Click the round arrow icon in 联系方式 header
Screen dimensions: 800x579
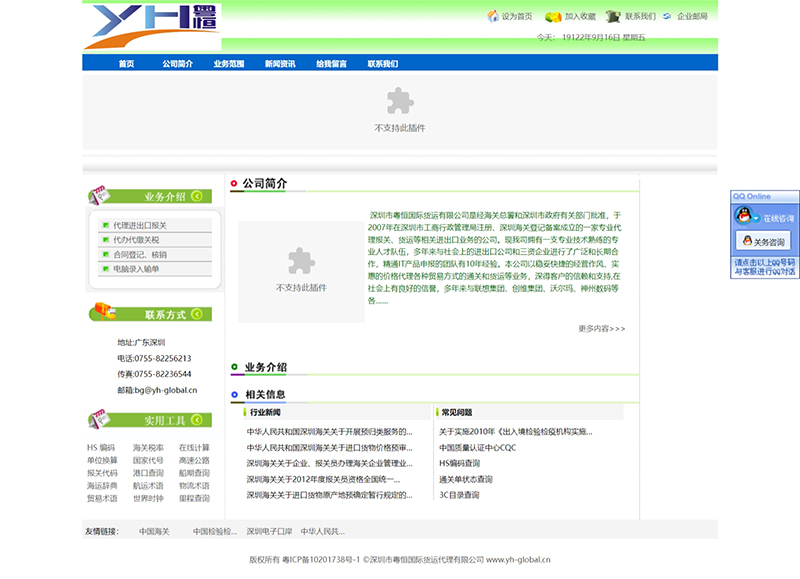click(x=196, y=314)
